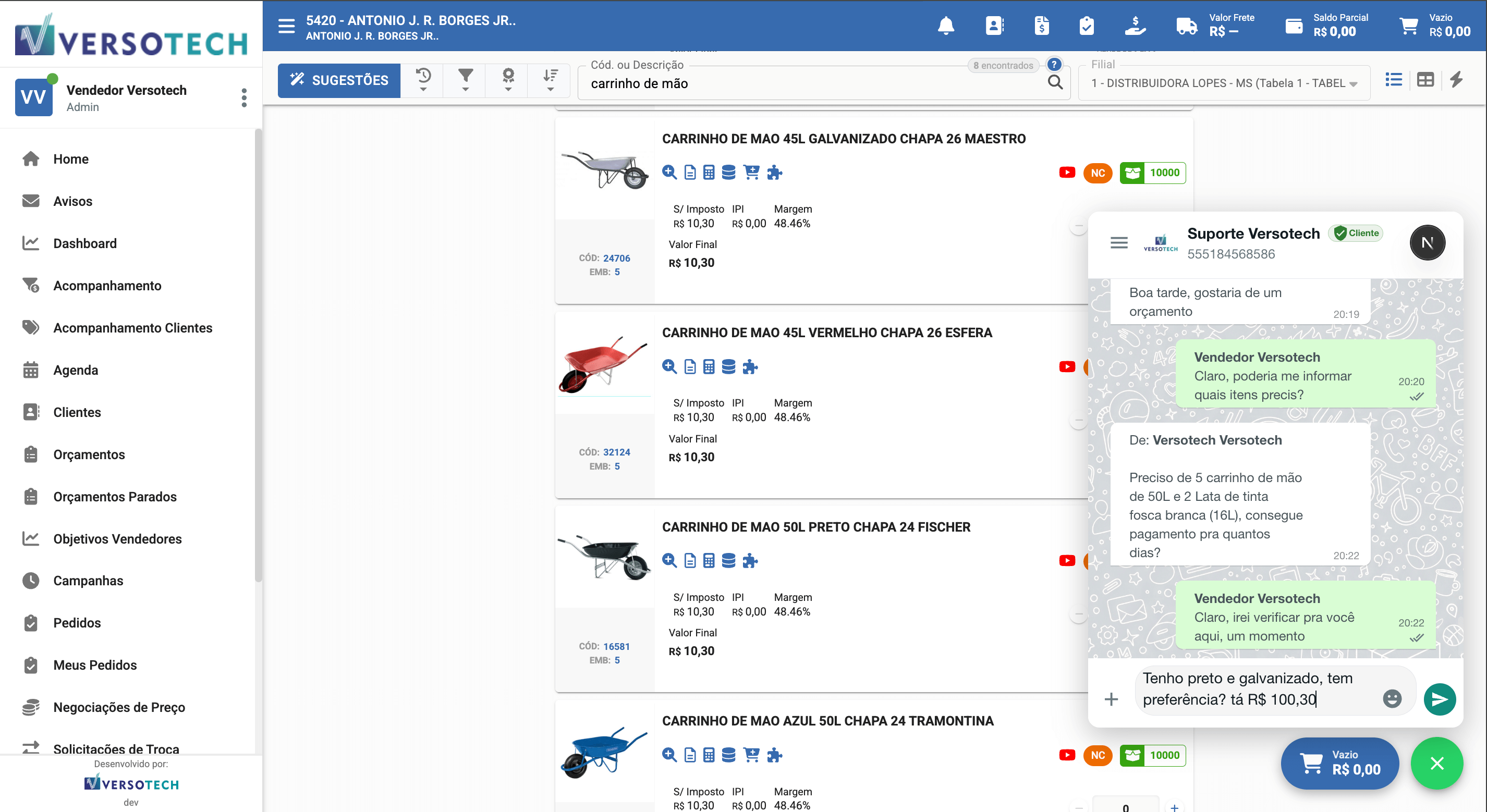Toggle the lightning quick mode icon
Image resolution: width=1487 pixels, height=812 pixels.
(1456, 80)
